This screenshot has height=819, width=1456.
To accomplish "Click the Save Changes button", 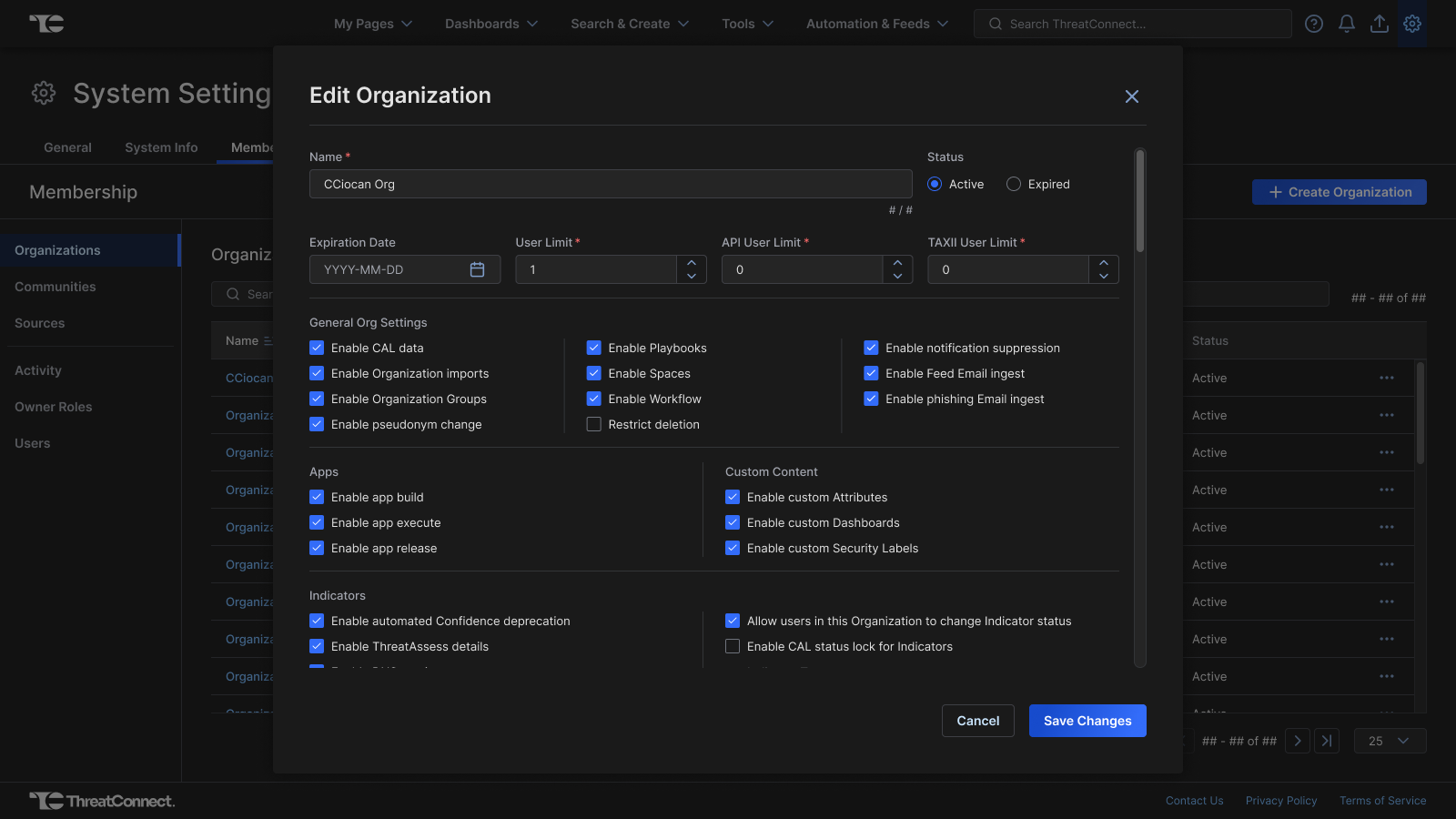I will (1087, 721).
